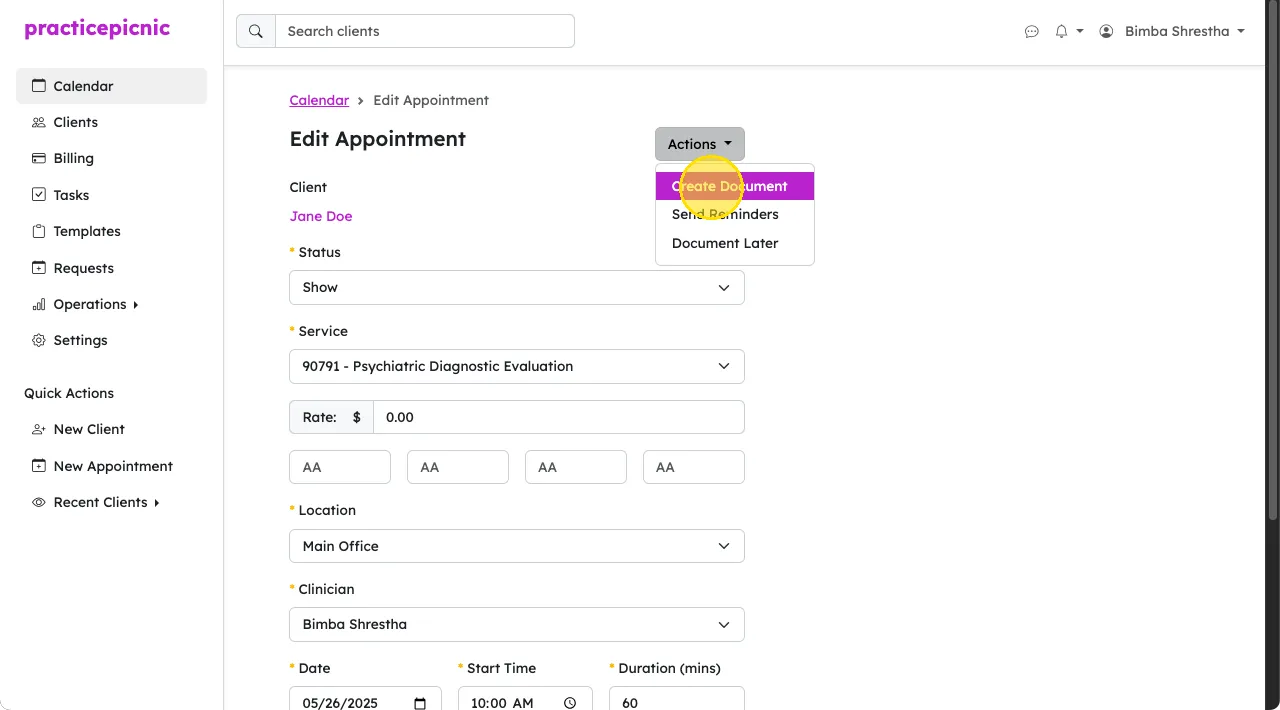
Task: Open the Jane Doe client link
Action: click(321, 216)
